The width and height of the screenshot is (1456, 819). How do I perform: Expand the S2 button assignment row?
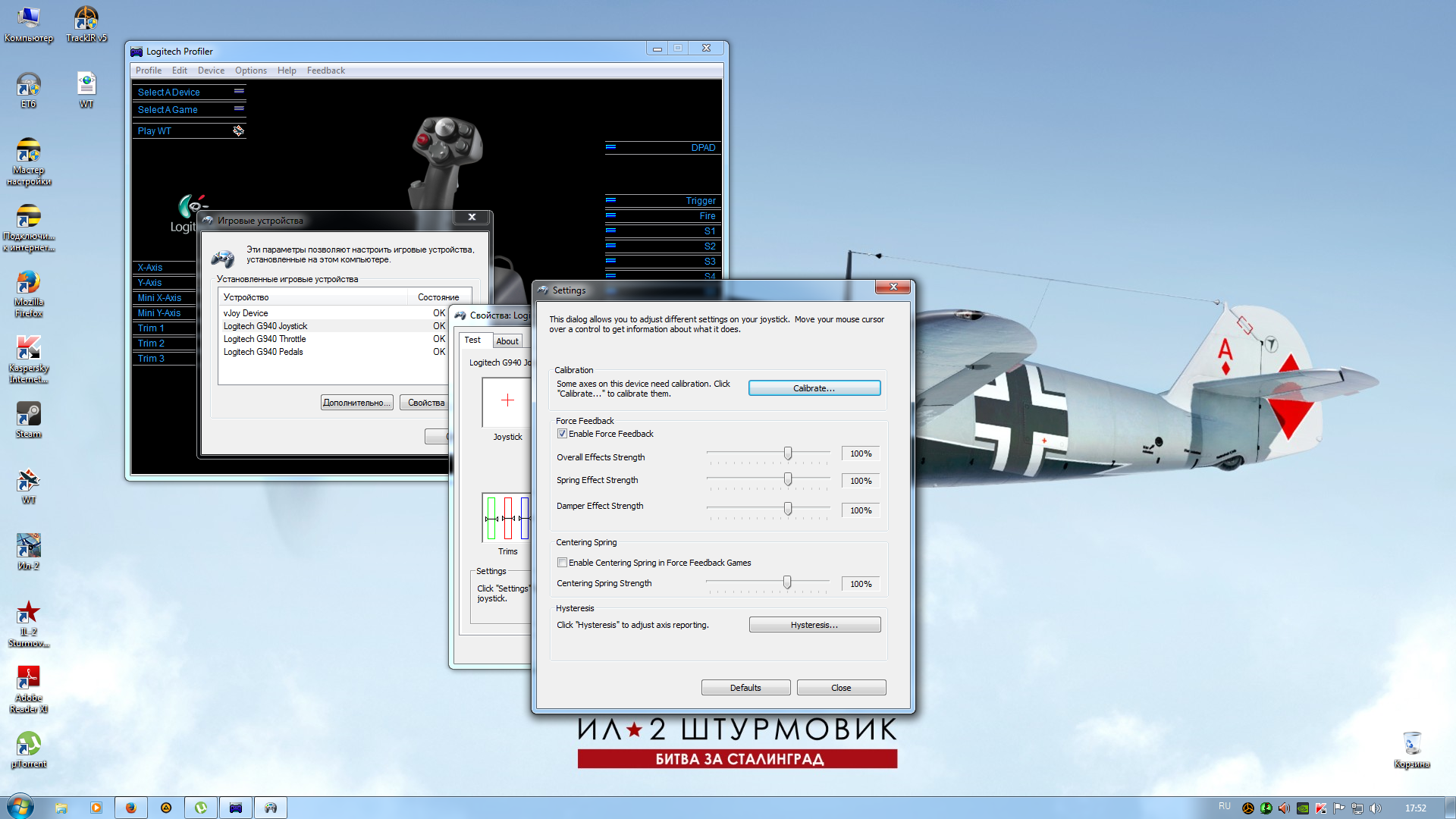tap(663, 246)
